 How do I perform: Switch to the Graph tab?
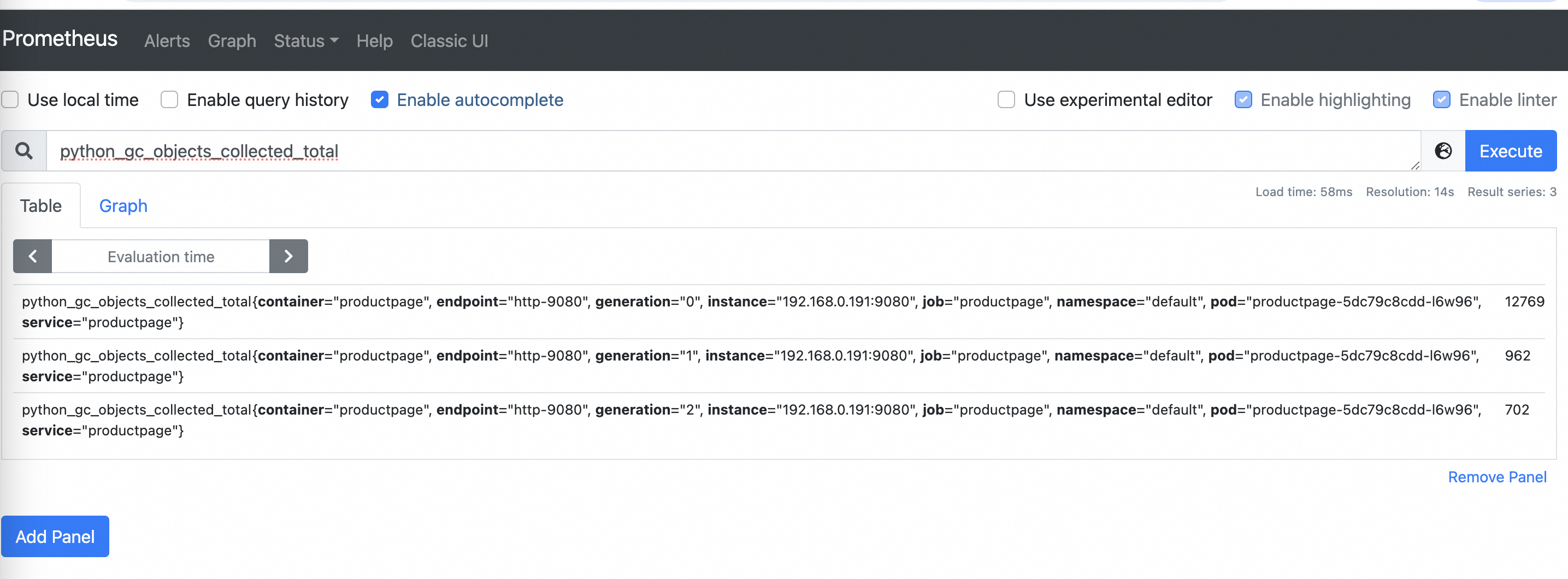tap(123, 205)
